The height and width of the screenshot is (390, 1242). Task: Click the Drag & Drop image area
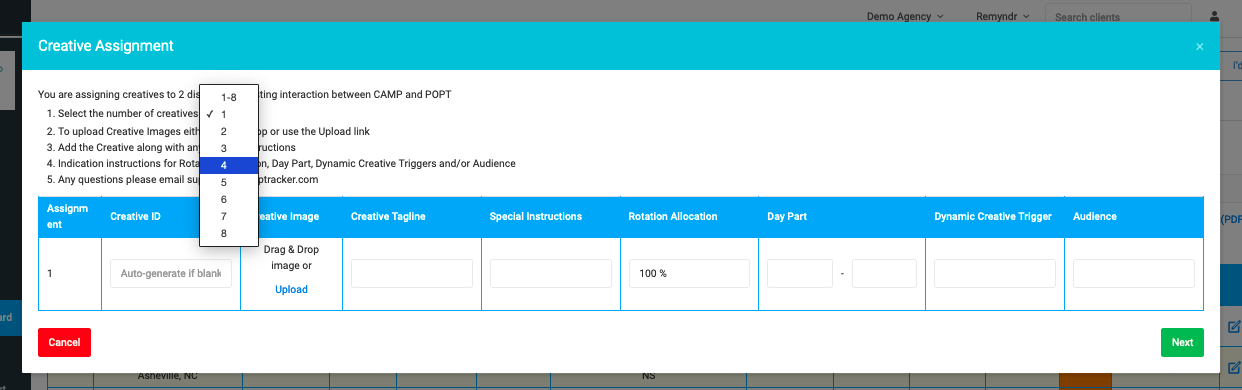point(291,257)
